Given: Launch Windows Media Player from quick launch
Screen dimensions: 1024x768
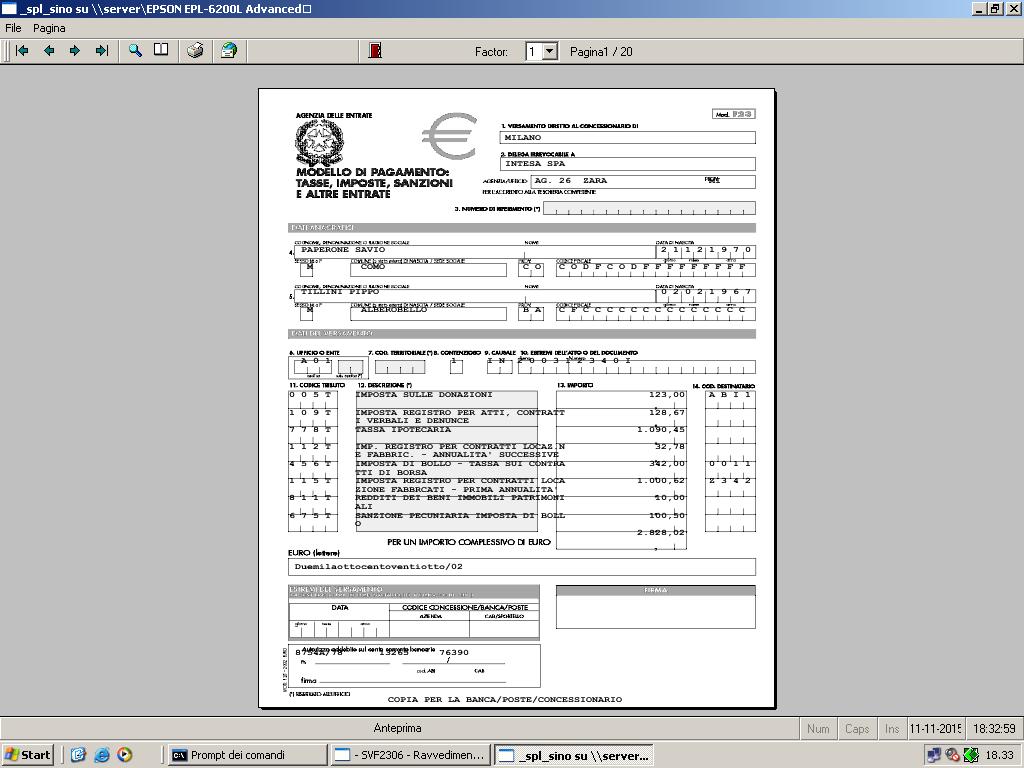Looking at the screenshot, I should pyautogui.click(x=125, y=755).
